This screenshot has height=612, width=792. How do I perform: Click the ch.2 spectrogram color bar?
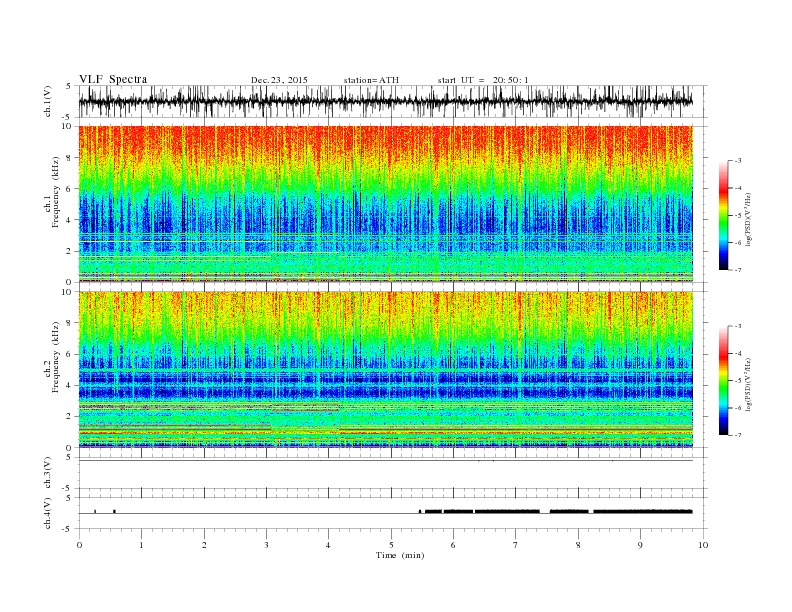(x=723, y=381)
